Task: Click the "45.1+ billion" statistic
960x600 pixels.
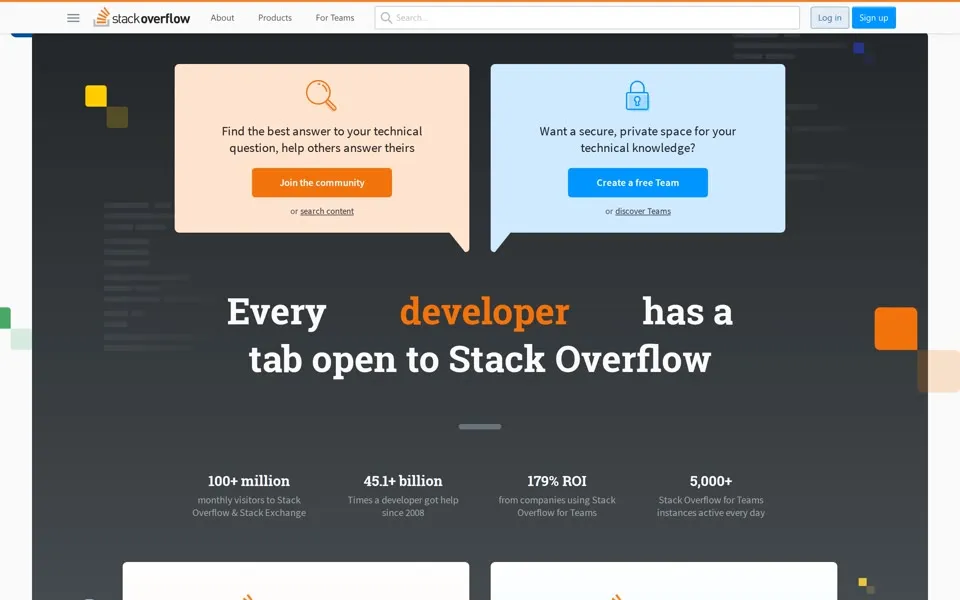Action: 403,481
